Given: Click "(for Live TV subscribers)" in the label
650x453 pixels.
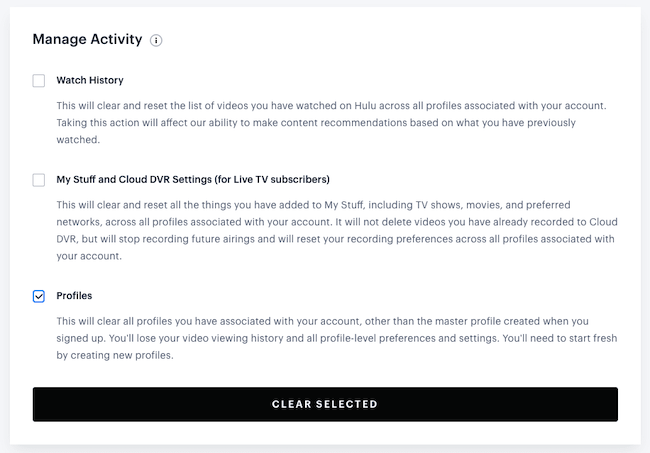Looking at the screenshot, I should 272,179.
